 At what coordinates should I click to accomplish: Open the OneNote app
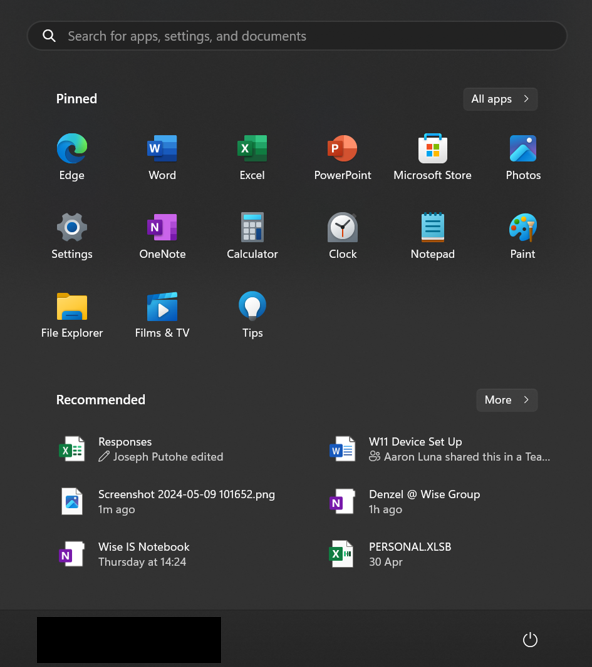tap(162, 235)
